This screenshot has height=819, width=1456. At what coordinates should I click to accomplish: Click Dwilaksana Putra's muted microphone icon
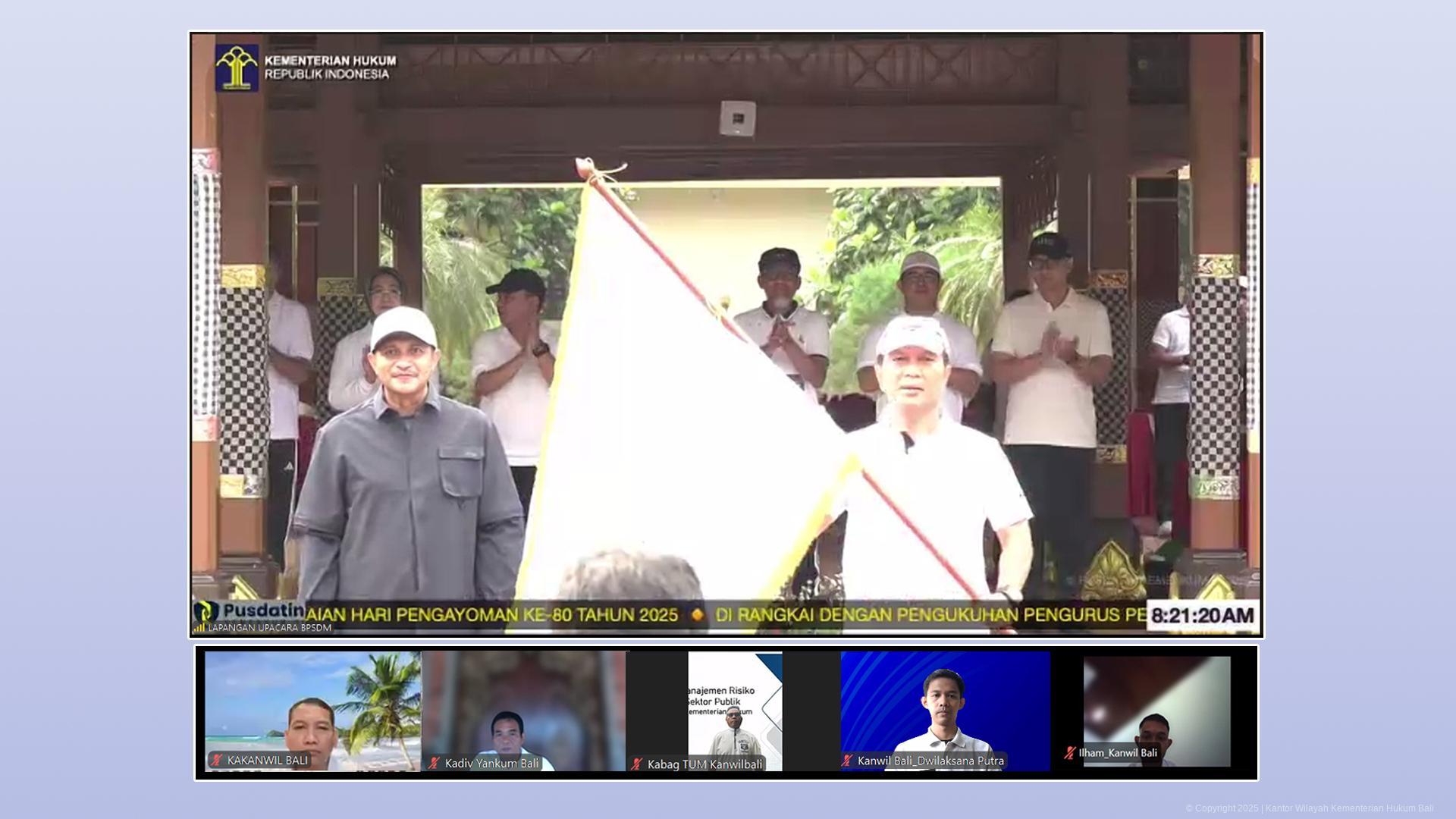847,761
